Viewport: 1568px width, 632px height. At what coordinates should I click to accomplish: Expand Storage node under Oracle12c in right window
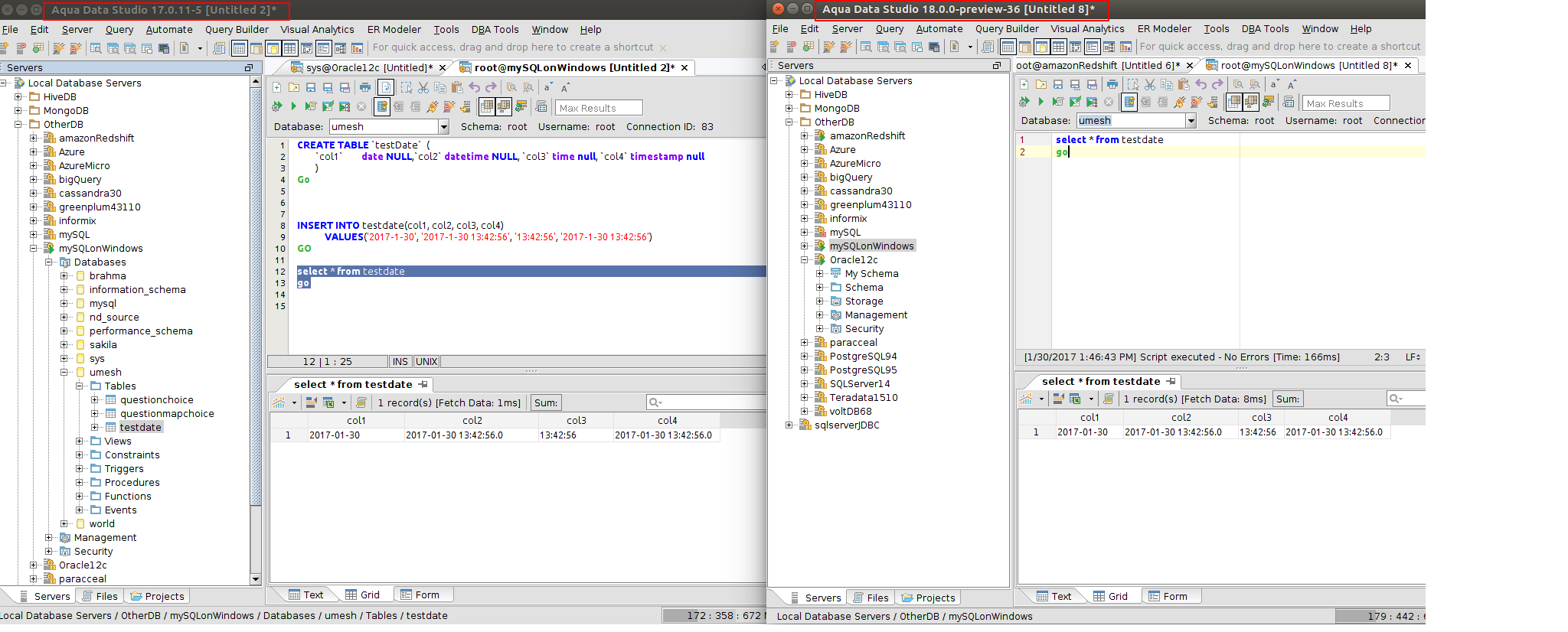820,301
